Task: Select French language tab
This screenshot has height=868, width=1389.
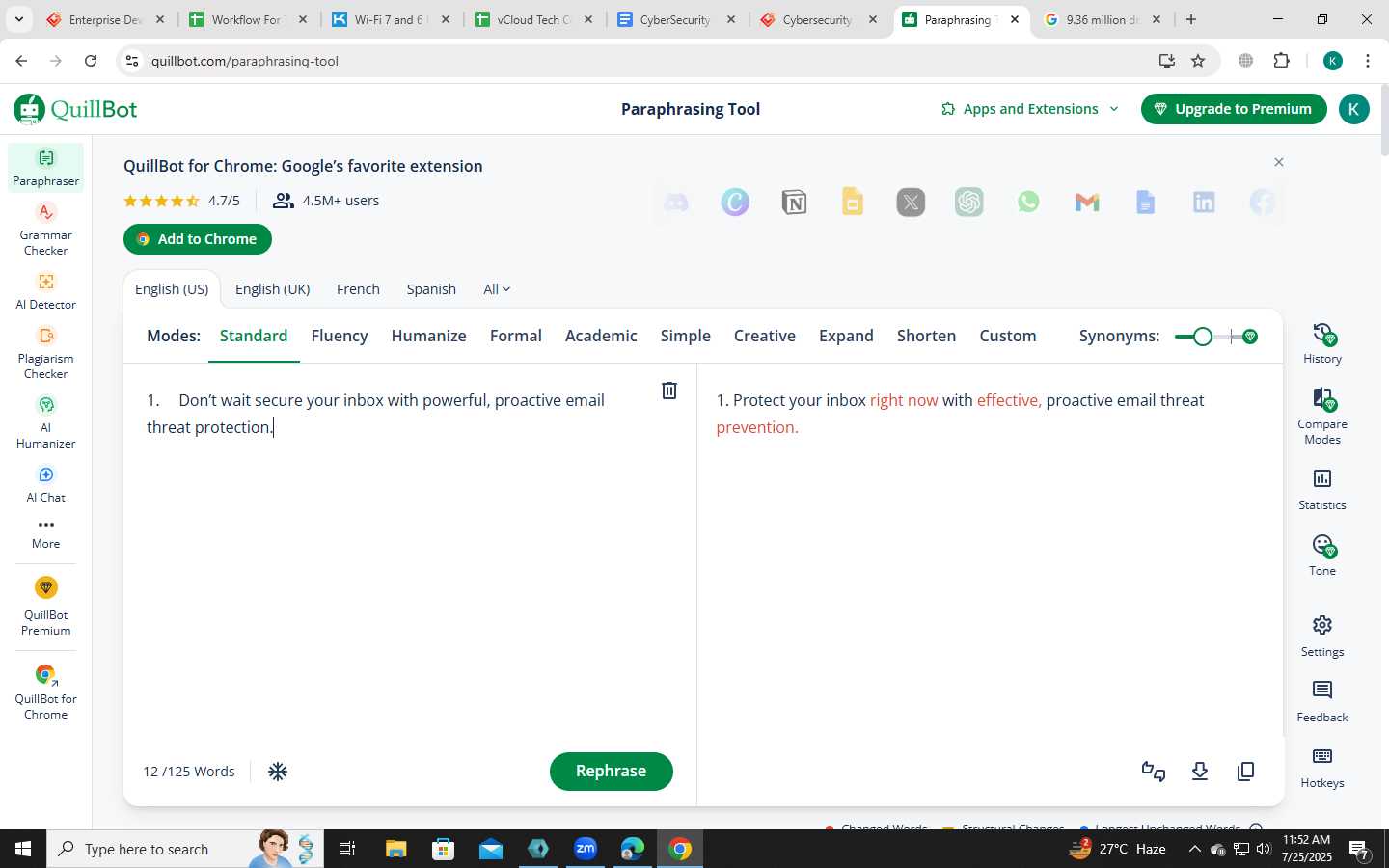Action: [358, 289]
